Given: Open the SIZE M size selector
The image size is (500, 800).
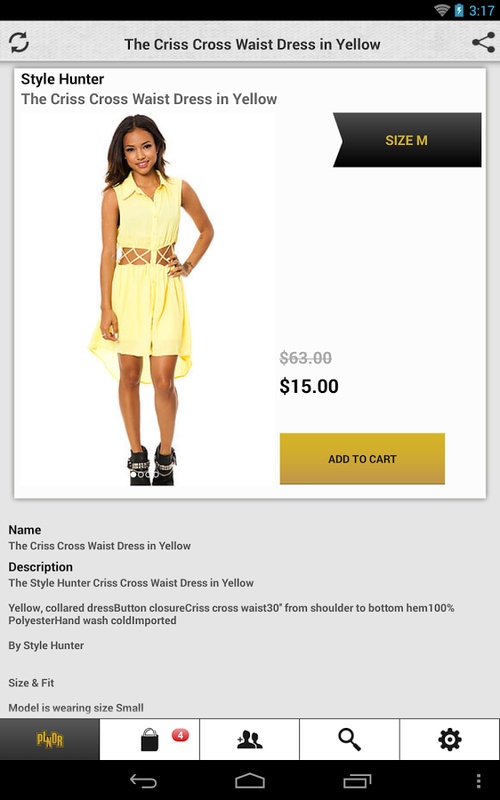Looking at the screenshot, I should 407,140.
